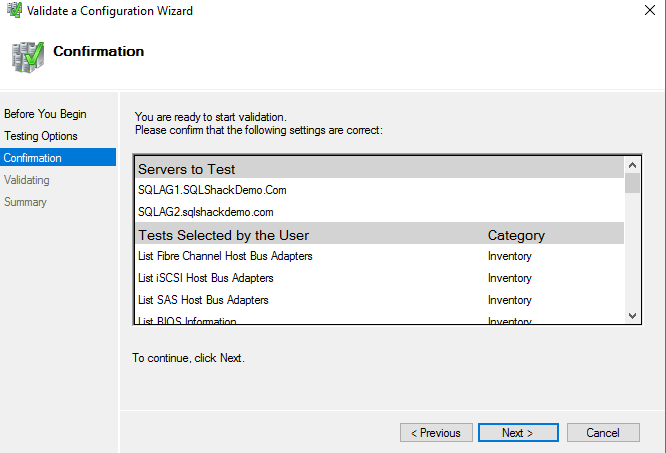Select the Confirmation step in sidebar
Screen dimensions: 666x453
pos(33,158)
